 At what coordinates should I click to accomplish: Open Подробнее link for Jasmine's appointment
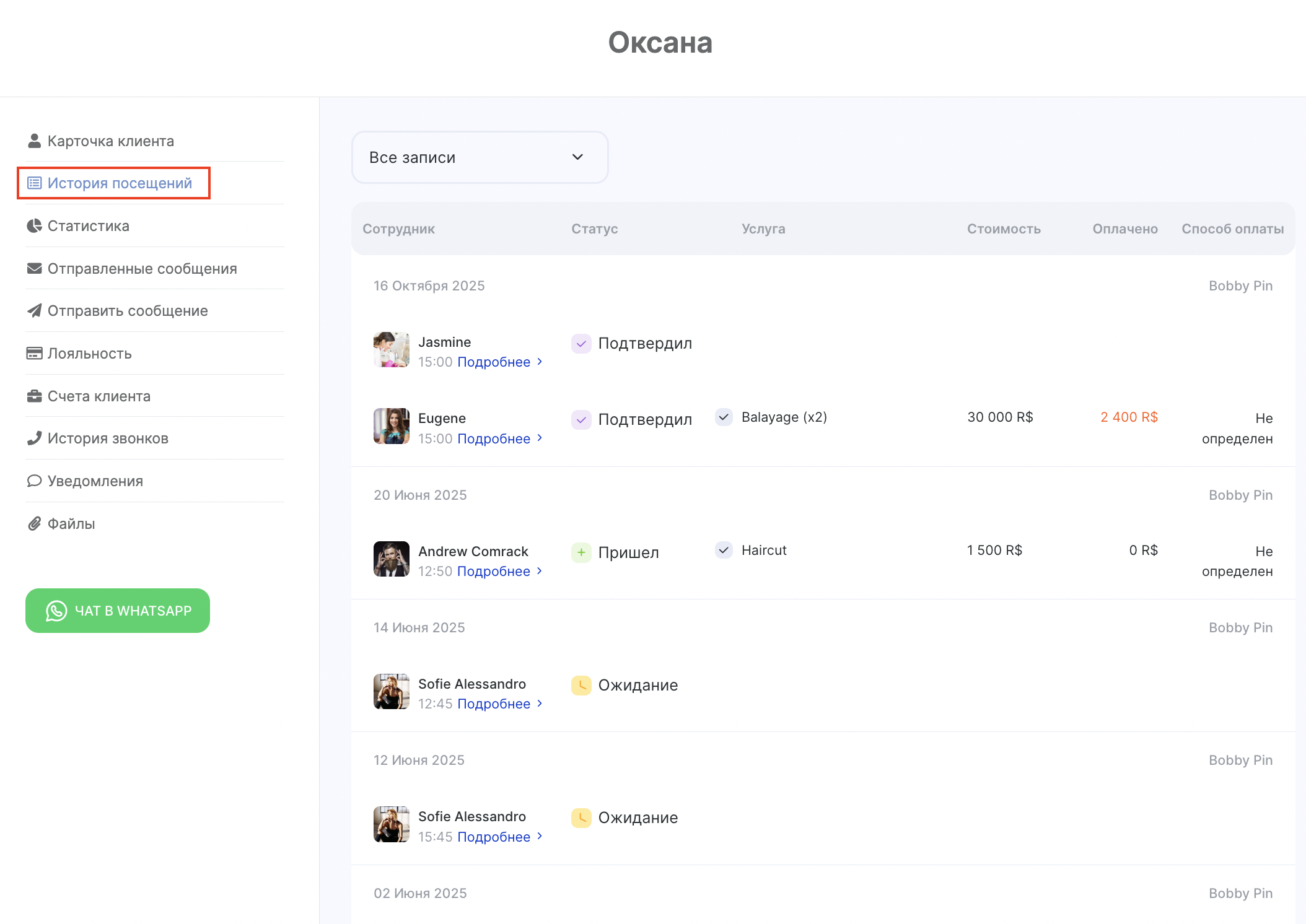[x=494, y=362]
